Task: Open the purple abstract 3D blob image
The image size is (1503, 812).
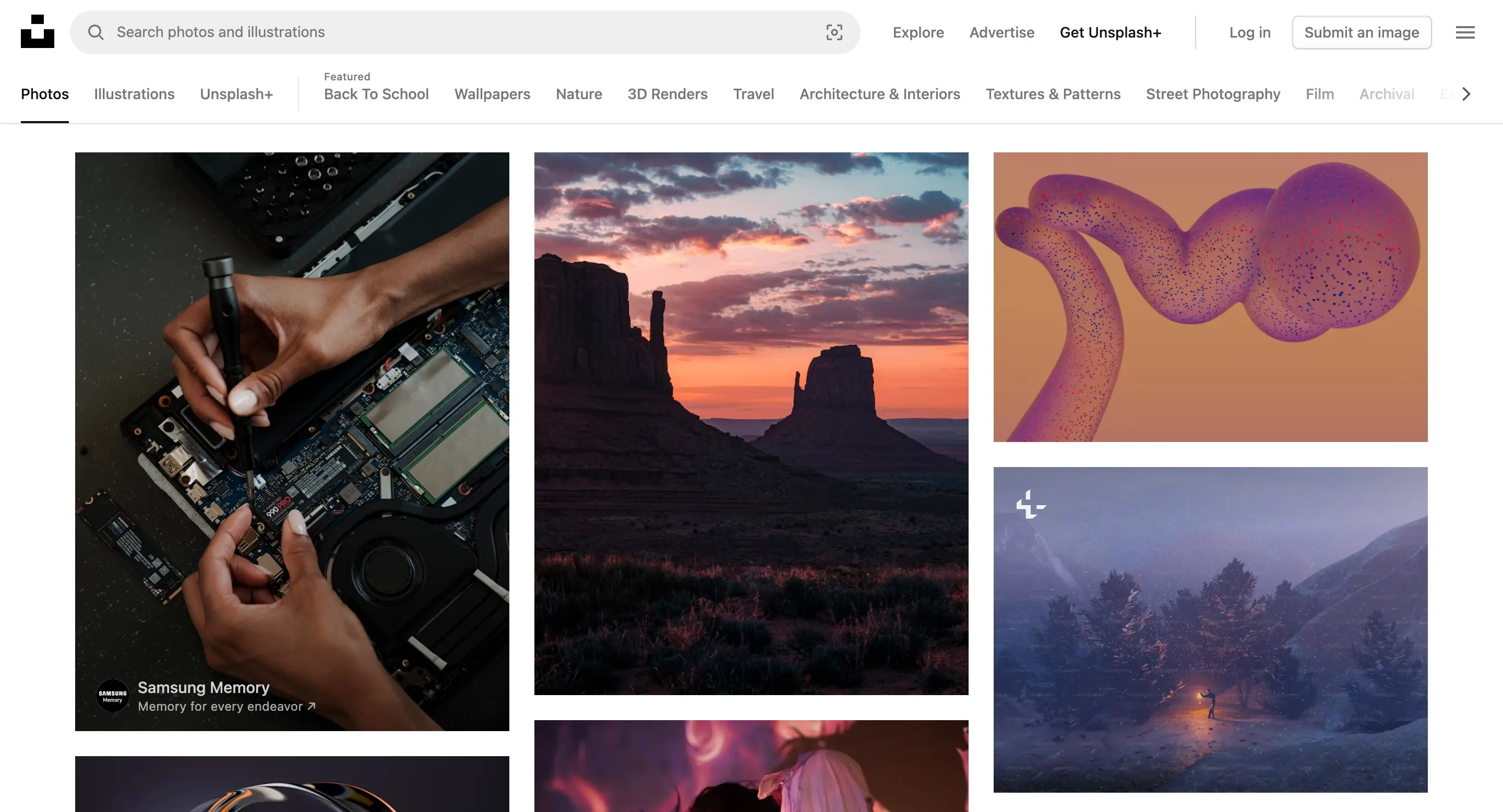Action: point(1210,297)
